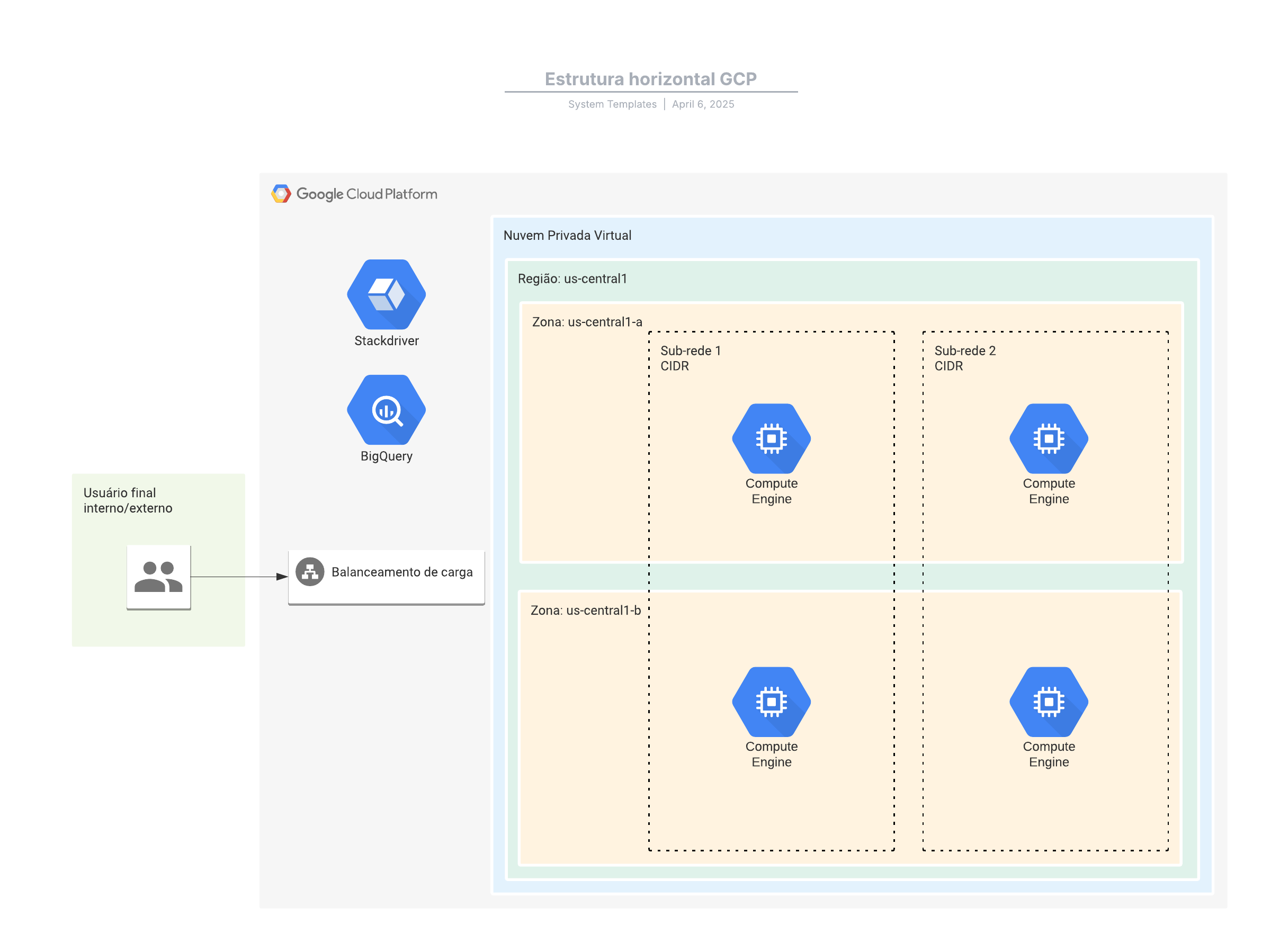
Task: Click the April 6, 2025 date text
Action: (x=703, y=104)
